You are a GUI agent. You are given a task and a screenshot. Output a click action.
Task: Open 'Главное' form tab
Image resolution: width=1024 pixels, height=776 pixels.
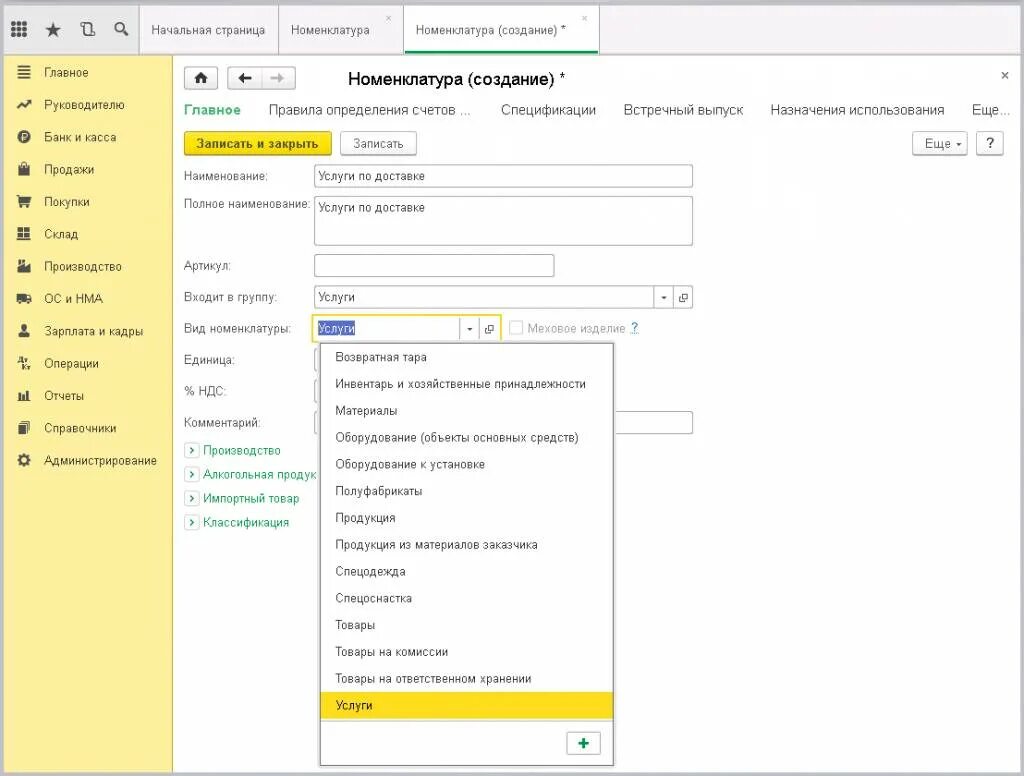coord(212,110)
